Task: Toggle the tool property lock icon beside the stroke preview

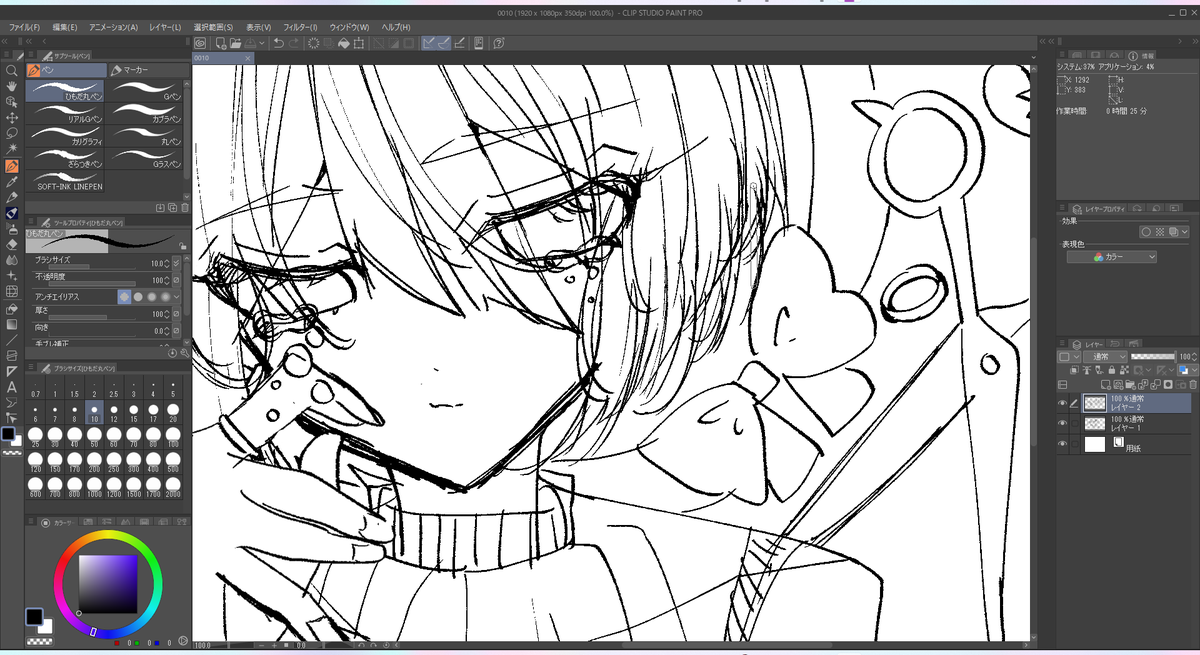Action: pos(182,244)
